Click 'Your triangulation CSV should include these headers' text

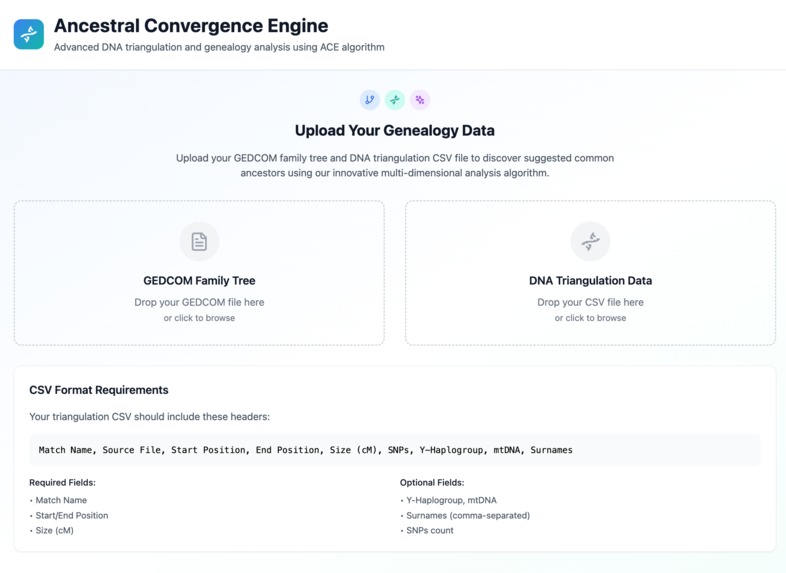pos(149,417)
